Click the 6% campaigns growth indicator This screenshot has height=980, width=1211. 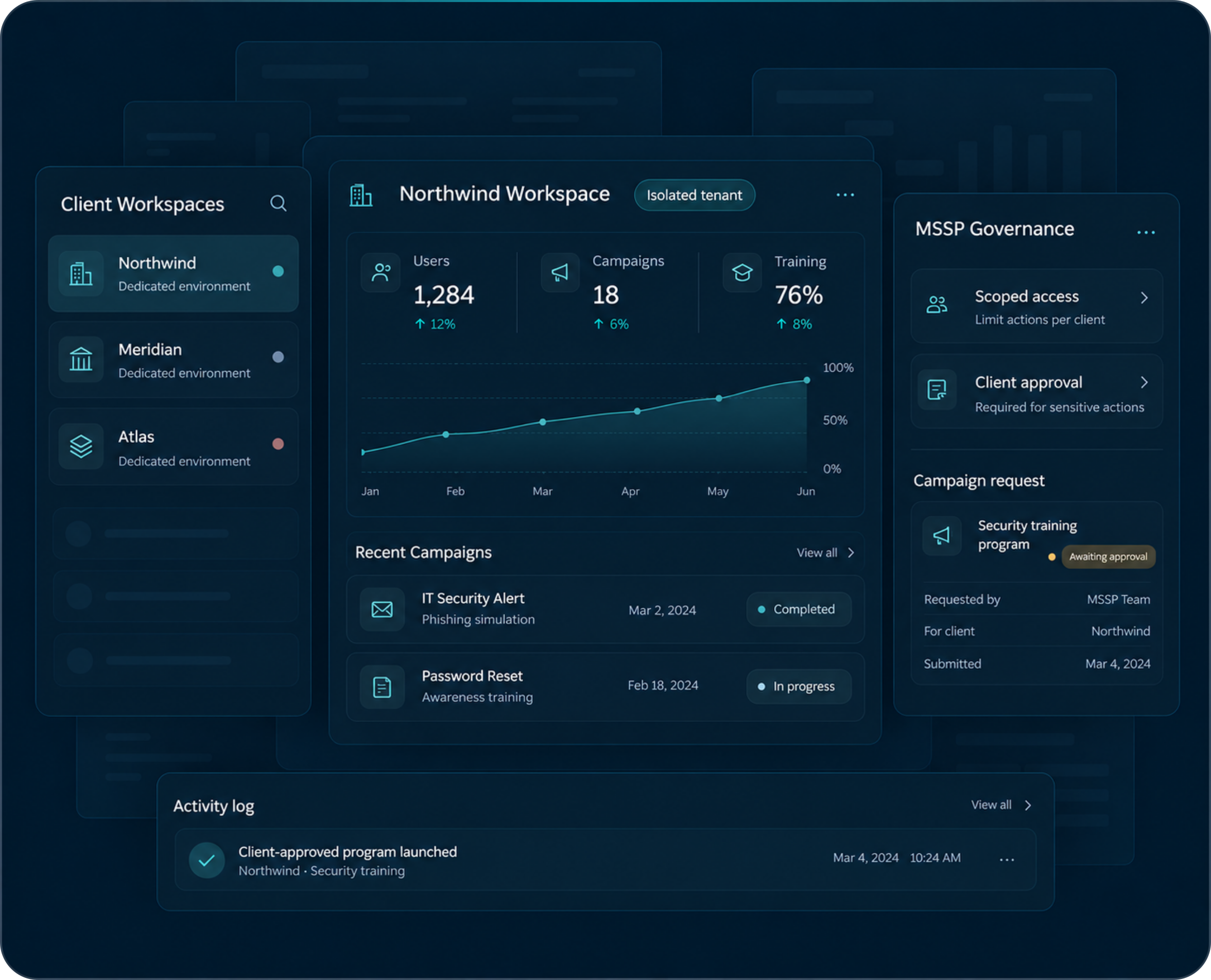[x=612, y=325]
